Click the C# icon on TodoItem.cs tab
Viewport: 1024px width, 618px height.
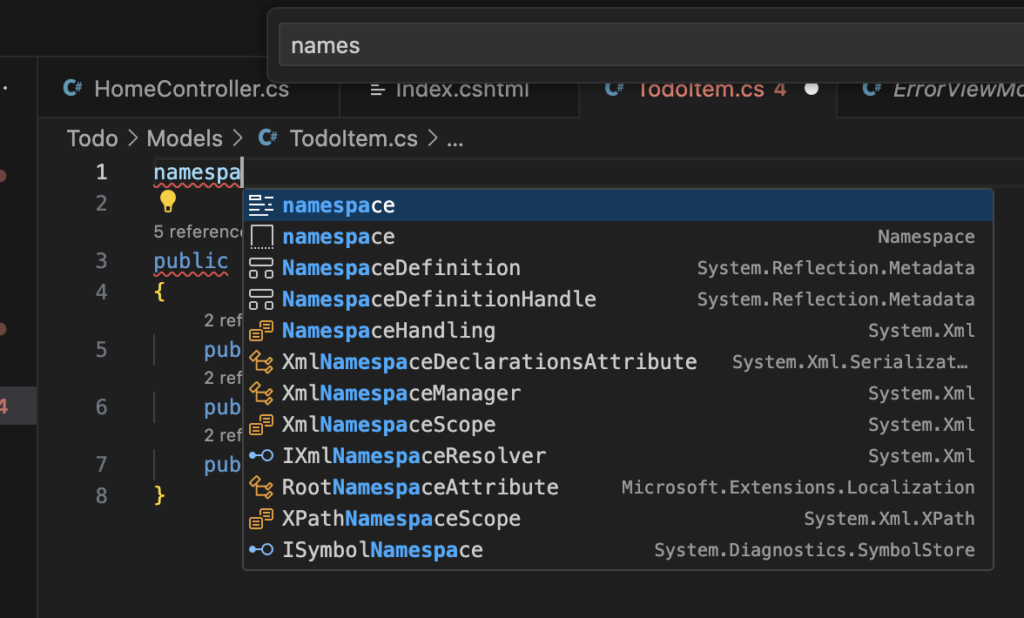[x=614, y=88]
